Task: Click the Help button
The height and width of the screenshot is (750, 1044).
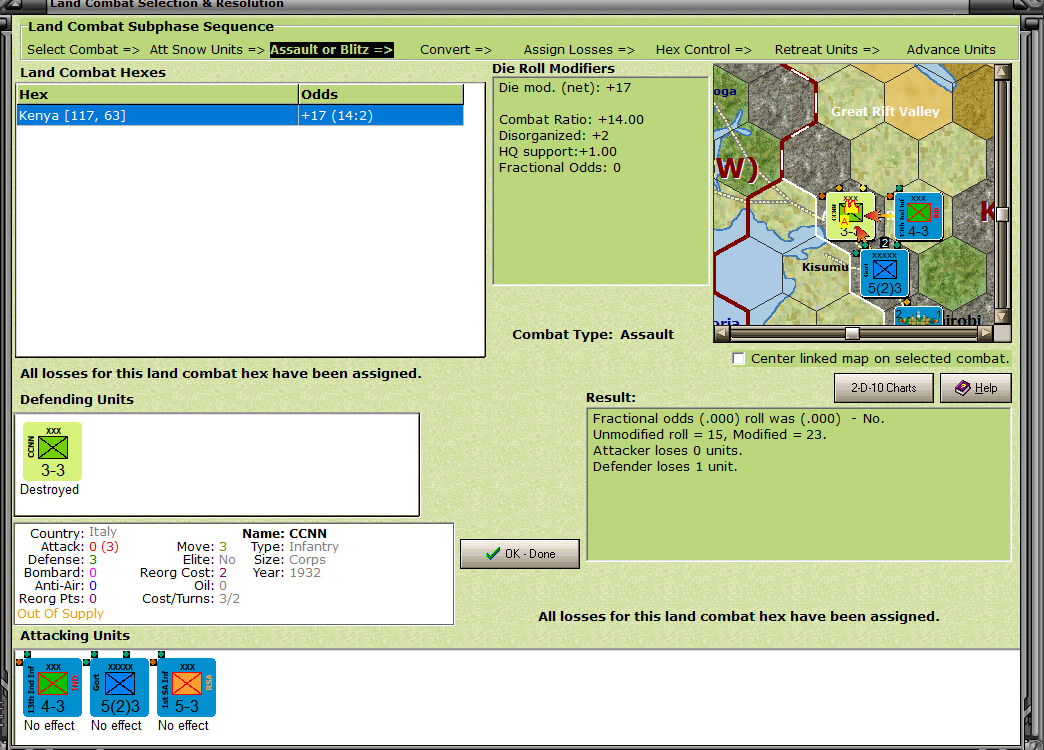Action: (x=975, y=388)
